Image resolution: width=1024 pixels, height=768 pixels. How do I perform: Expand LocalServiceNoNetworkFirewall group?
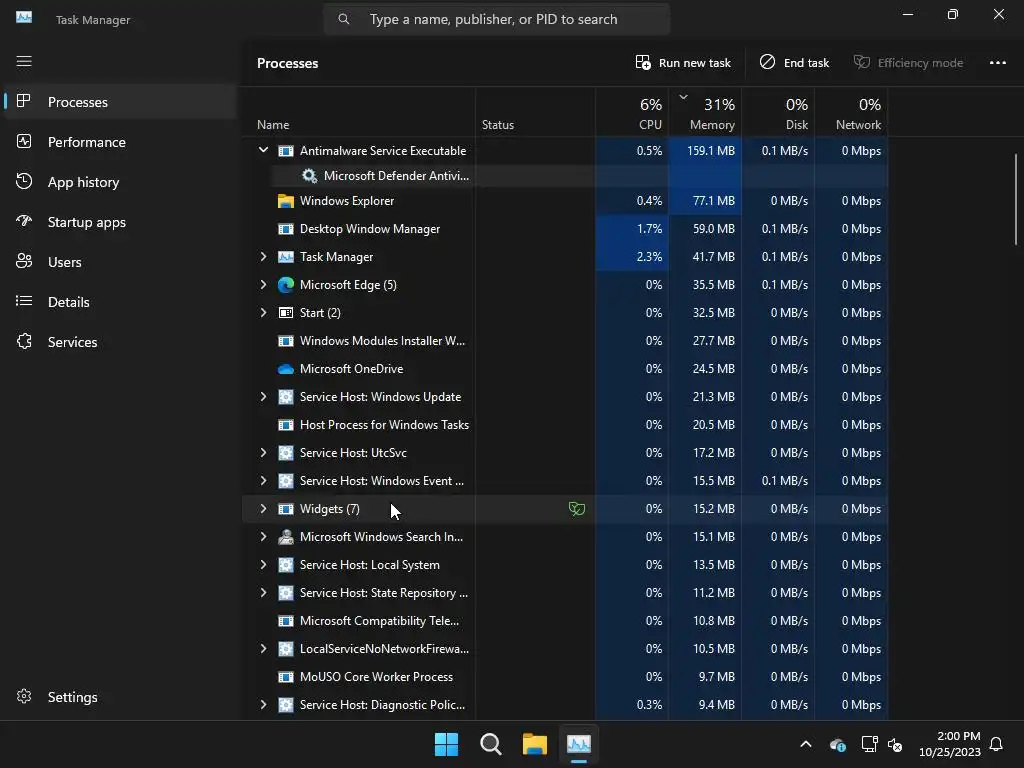(x=263, y=648)
